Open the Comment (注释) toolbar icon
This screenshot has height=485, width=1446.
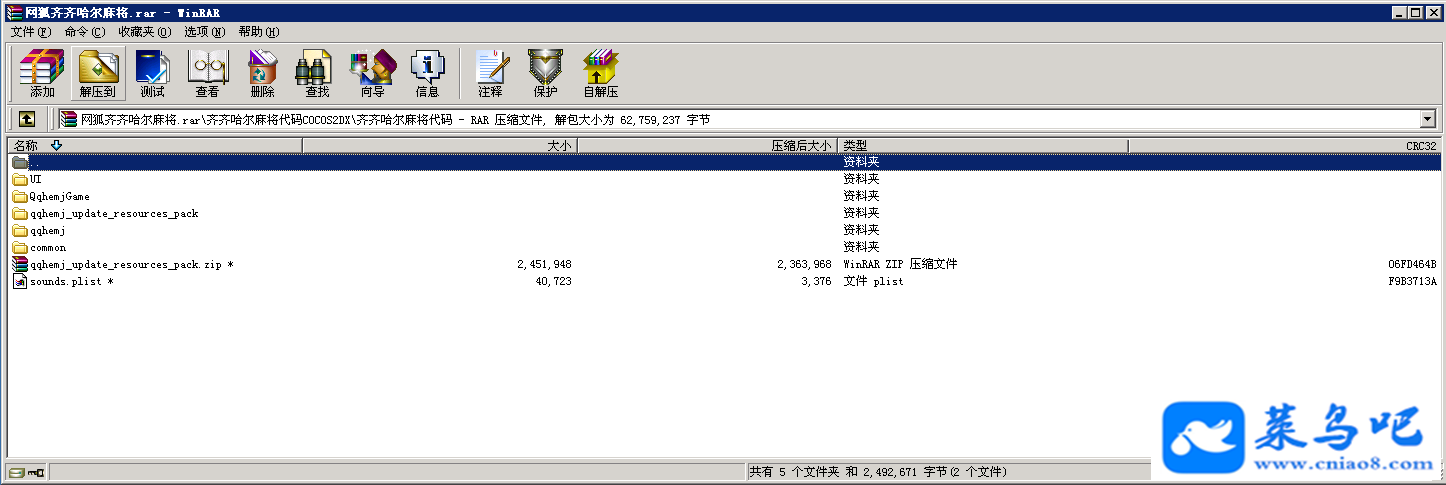point(490,74)
